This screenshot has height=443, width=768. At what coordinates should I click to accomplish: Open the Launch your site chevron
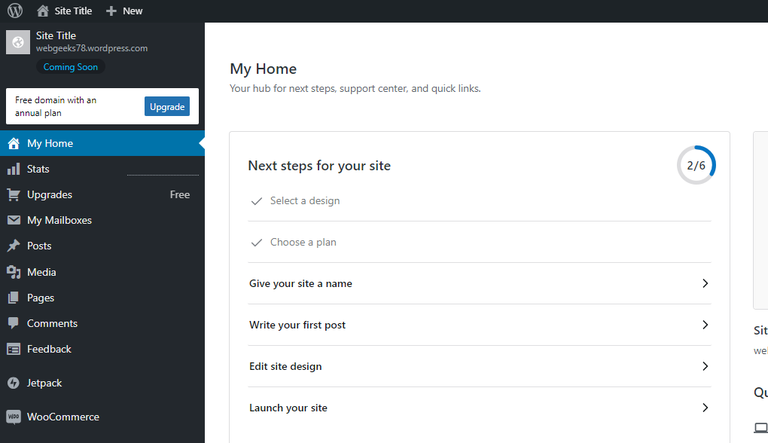point(705,408)
